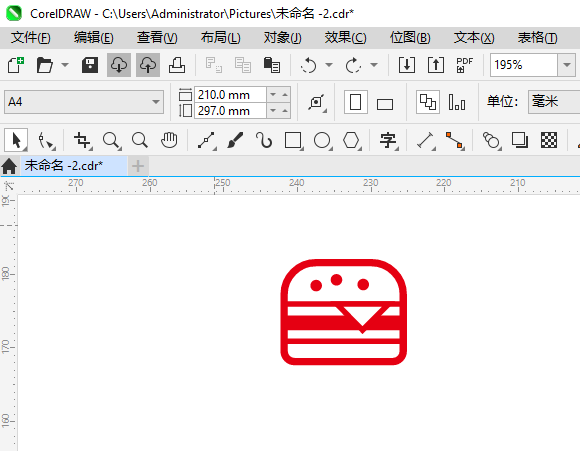The width and height of the screenshot is (580, 451).
Task: Open the 编辑(E) menu
Action: [94, 38]
